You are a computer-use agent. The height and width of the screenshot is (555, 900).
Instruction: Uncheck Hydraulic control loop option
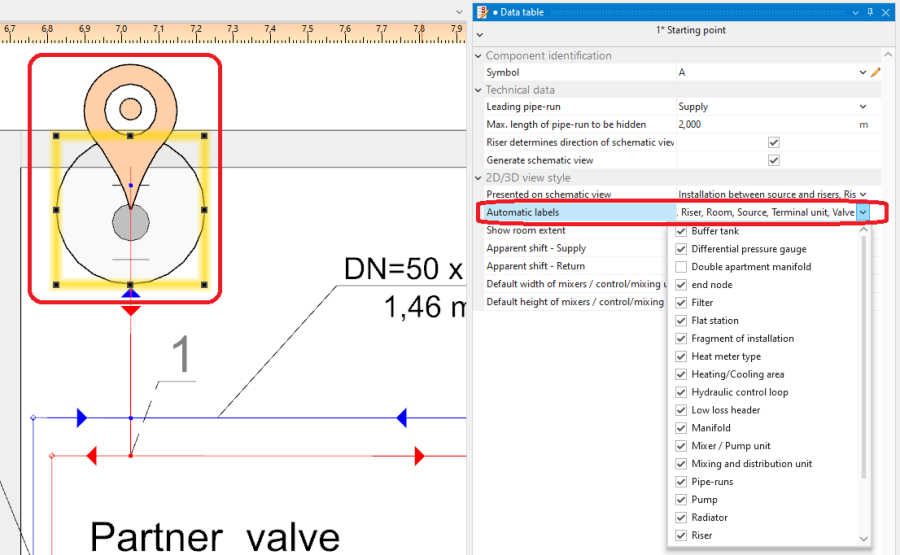pyautogui.click(x=681, y=392)
